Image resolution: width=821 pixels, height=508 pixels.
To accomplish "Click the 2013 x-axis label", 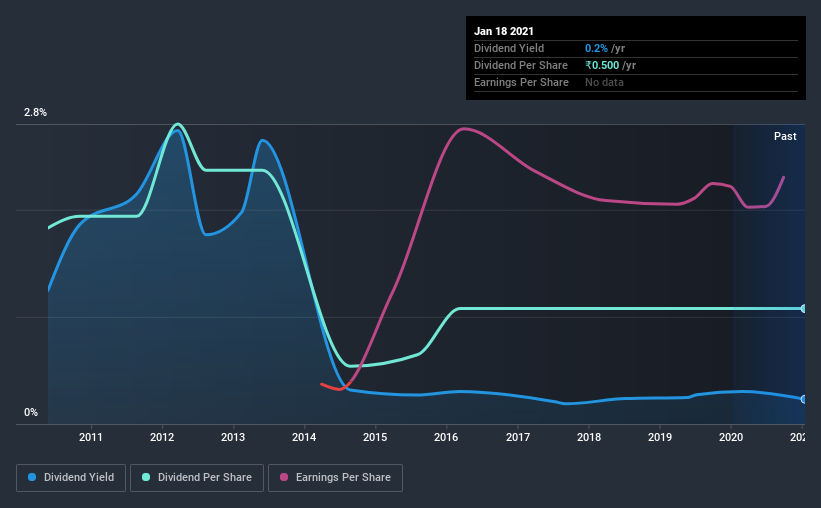I will [x=233, y=437].
